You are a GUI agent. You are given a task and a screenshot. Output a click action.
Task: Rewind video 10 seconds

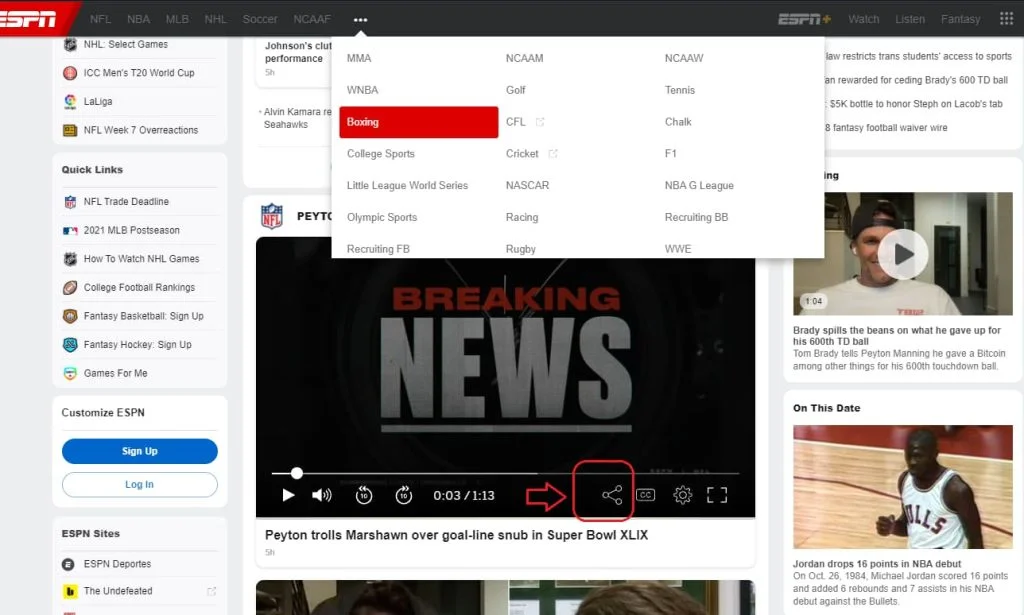pos(364,496)
